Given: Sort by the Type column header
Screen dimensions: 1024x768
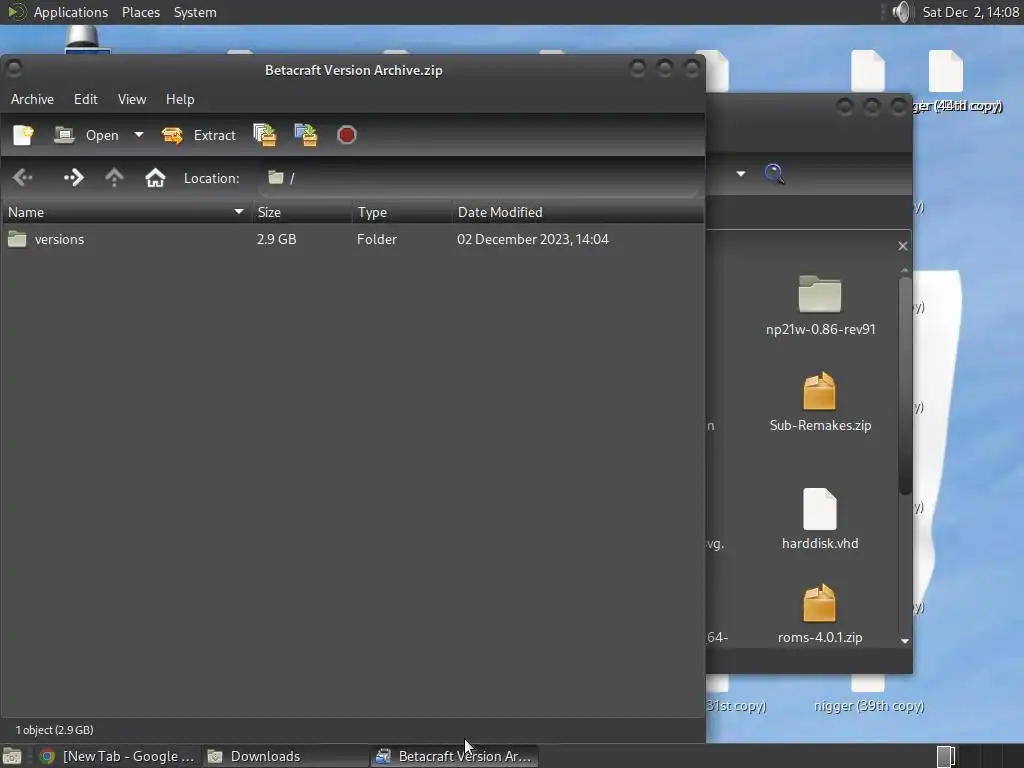Looking at the screenshot, I should 402,212.
